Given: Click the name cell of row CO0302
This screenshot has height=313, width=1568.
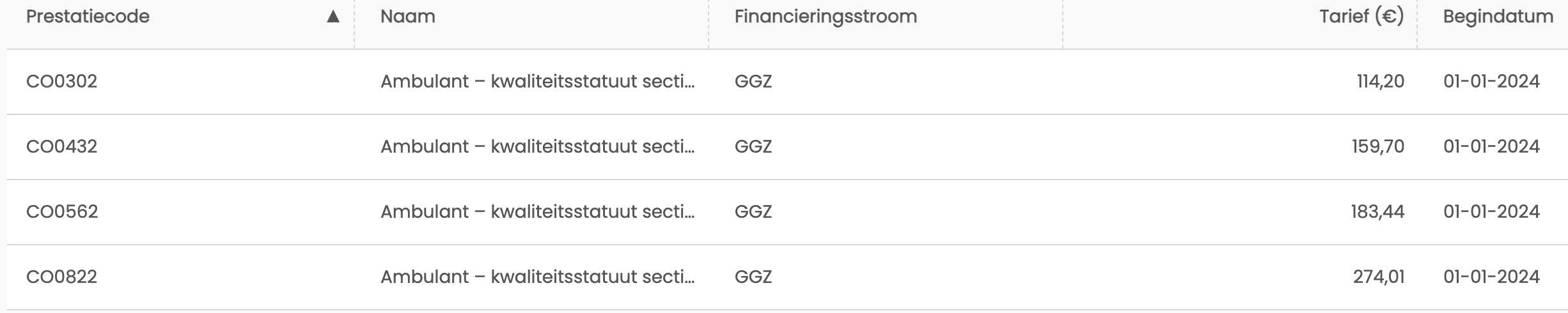Looking at the screenshot, I should point(538,82).
